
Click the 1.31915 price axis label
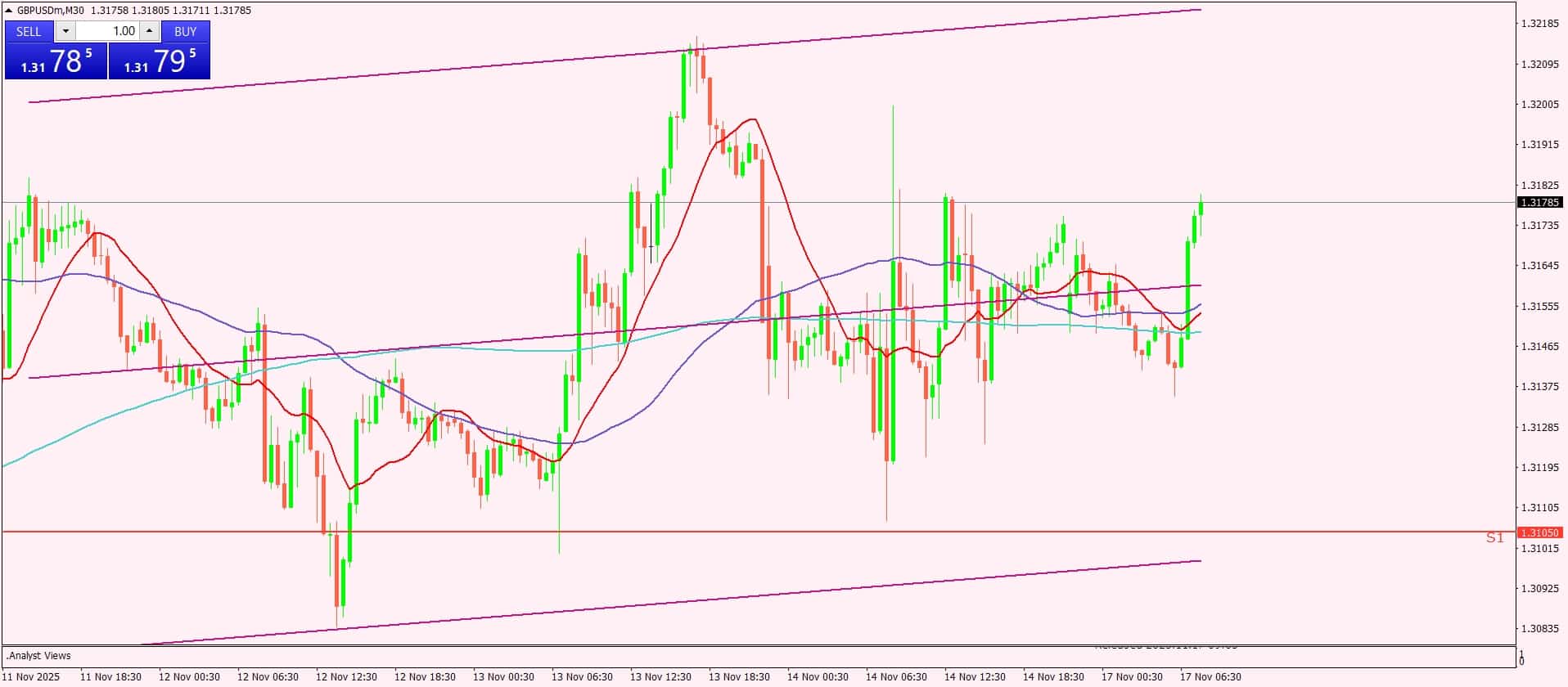point(1539,145)
